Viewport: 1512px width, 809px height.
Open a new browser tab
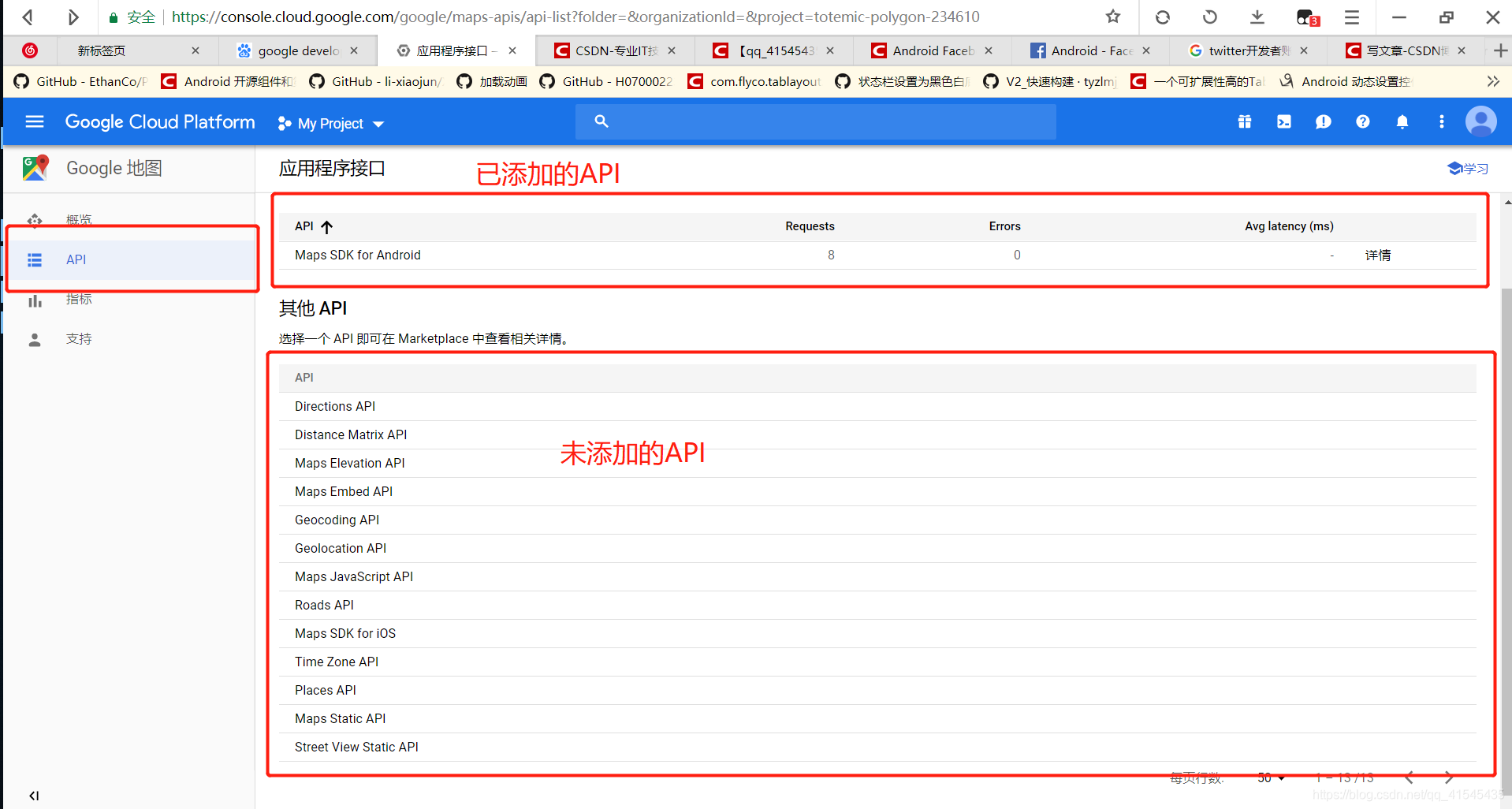[1501, 50]
